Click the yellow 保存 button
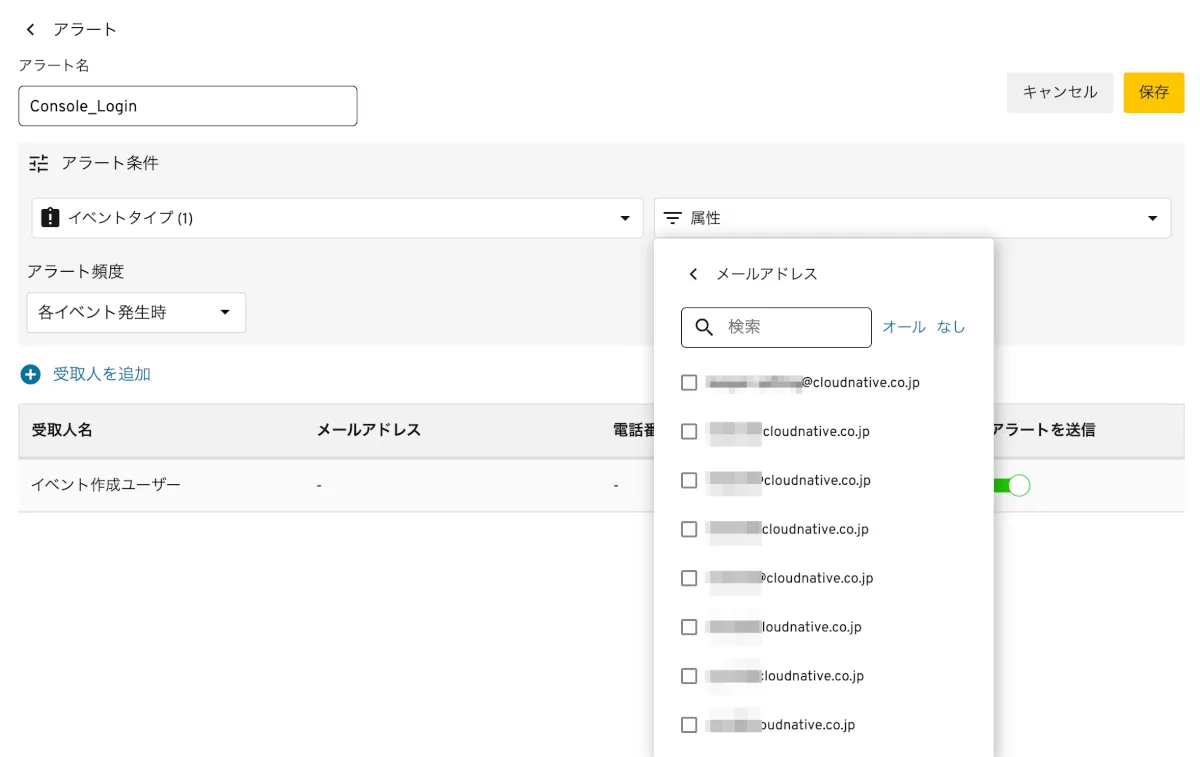The width and height of the screenshot is (1200, 757). click(1153, 92)
